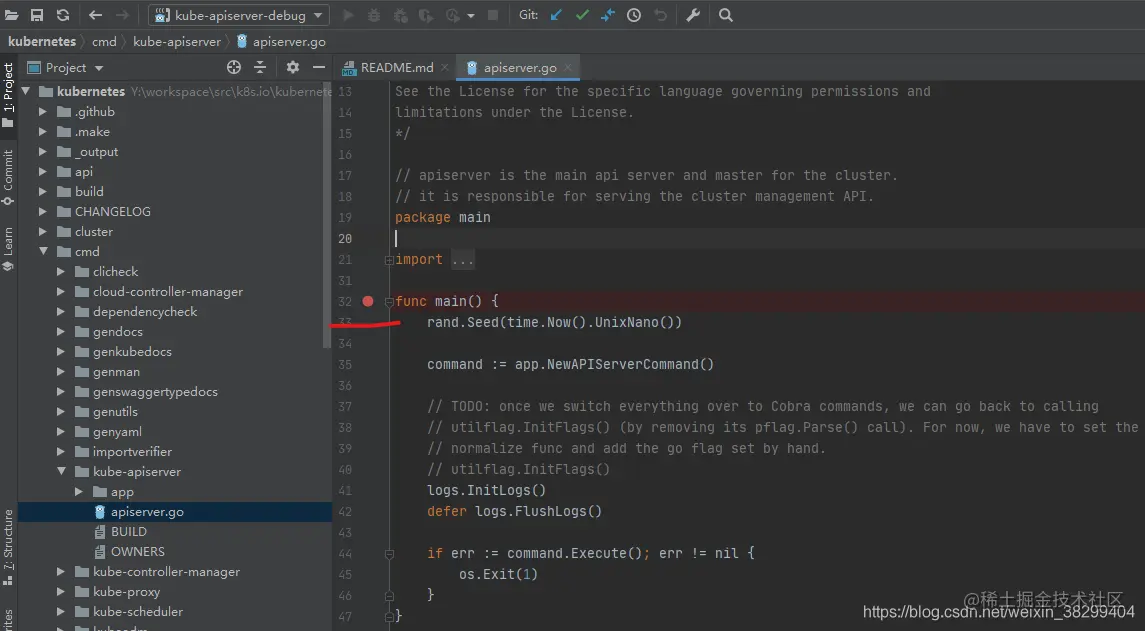Hide the Project panel with the minus icon
Screen dimensions: 1145x631
[319, 67]
